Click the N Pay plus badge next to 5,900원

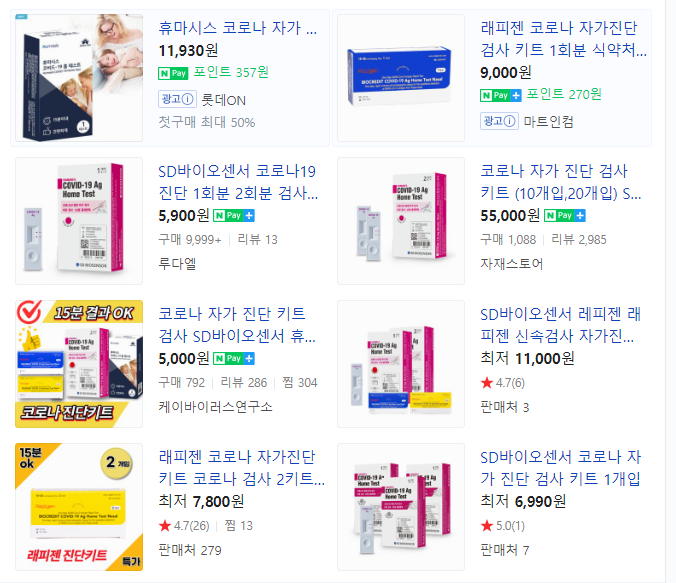[x=234, y=215]
